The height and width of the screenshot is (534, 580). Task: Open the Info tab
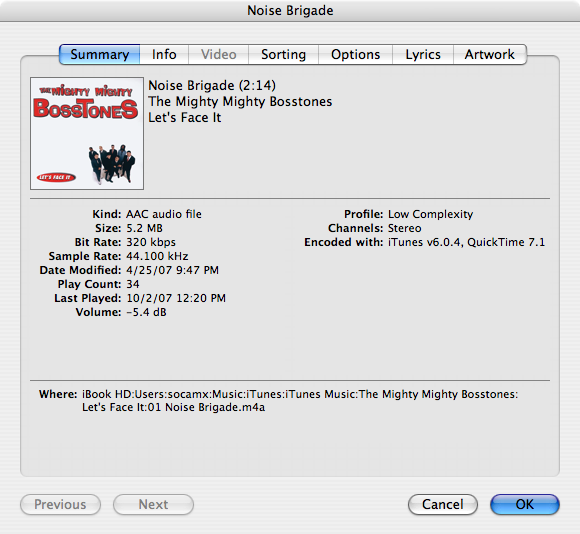164,54
